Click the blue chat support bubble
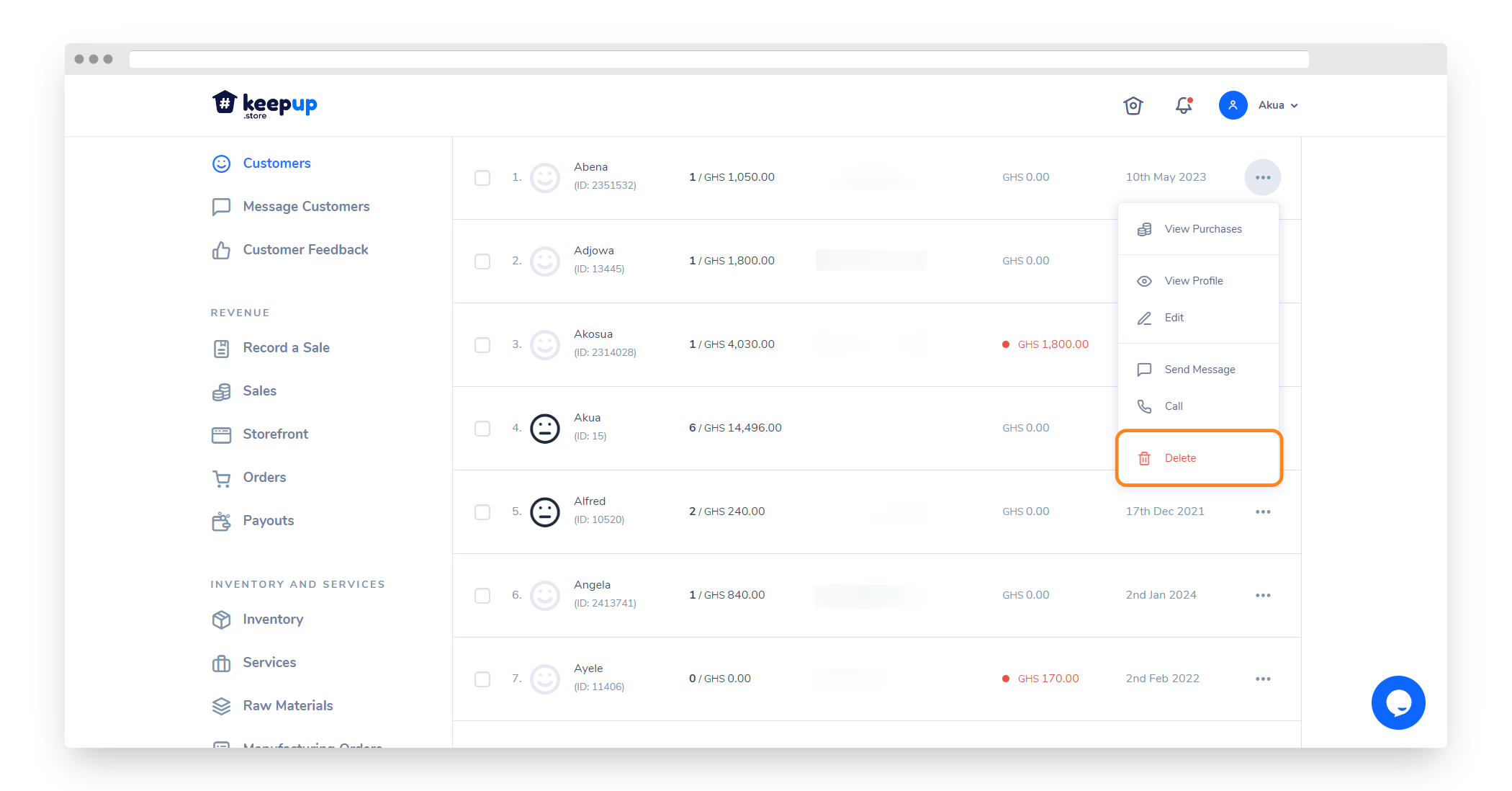The image size is (1512, 791). [x=1398, y=702]
